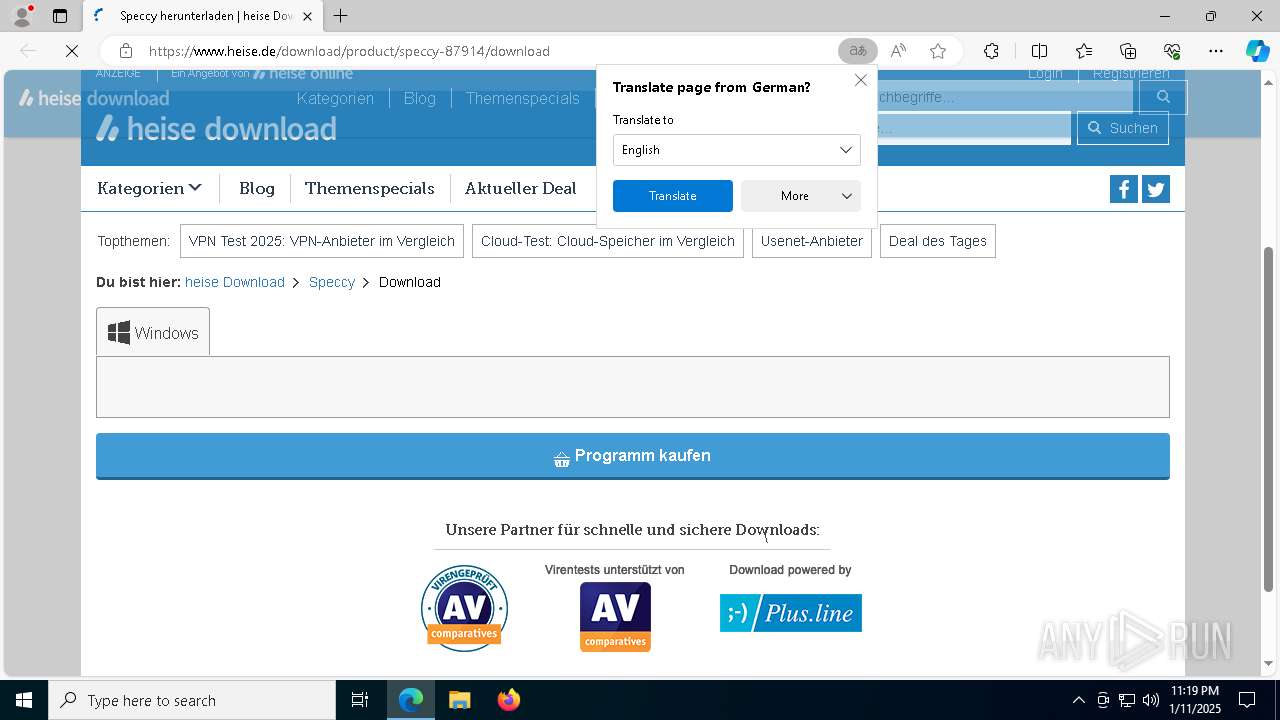Click the Suchen search button
Image resolution: width=1280 pixels, height=720 pixels.
tap(1122, 128)
